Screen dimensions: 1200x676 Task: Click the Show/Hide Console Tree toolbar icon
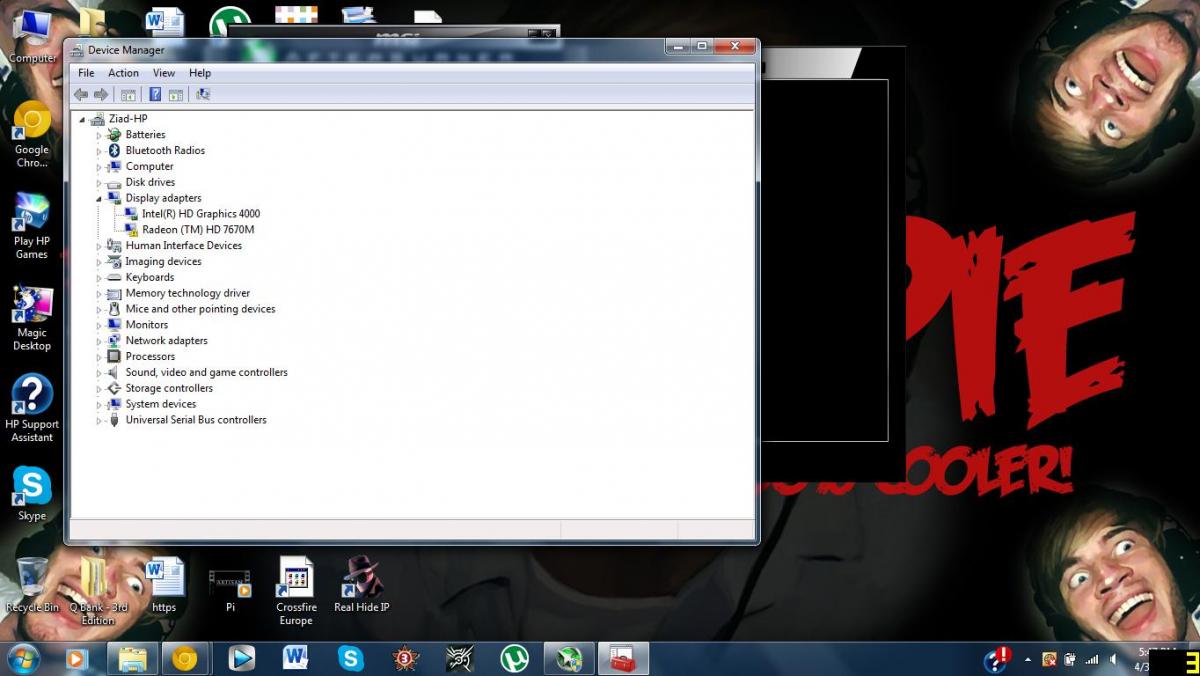pyautogui.click(x=128, y=94)
